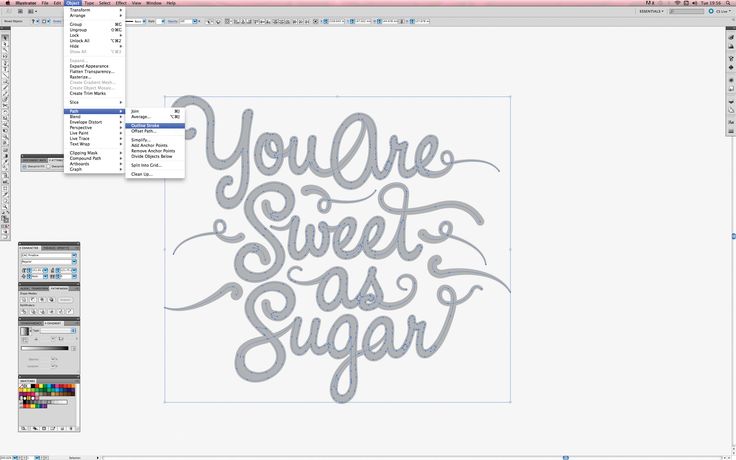
Task: Choose Offset Path from the Path submenu
Action: tap(155, 131)
